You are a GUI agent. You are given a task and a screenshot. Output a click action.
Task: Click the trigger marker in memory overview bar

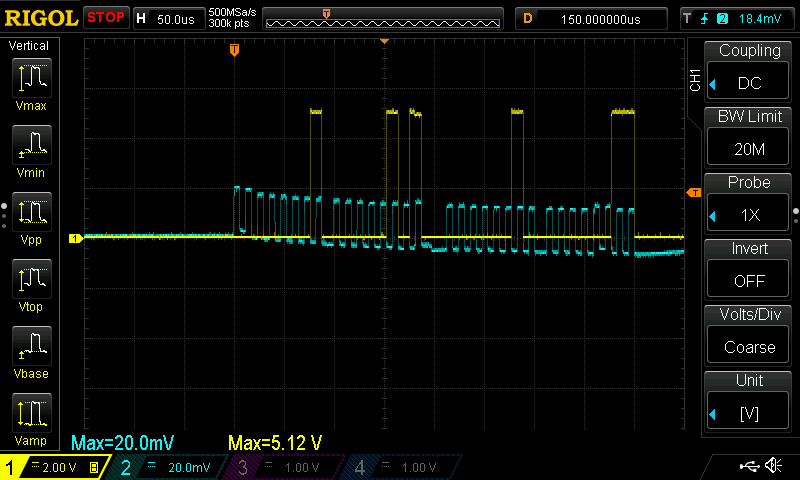(327, 13)
